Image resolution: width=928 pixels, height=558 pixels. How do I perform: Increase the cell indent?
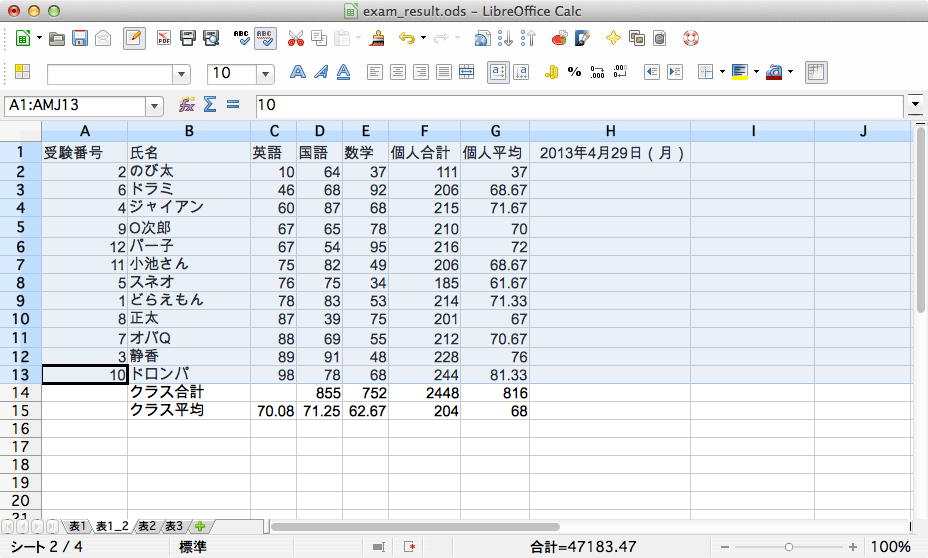point(675,72)
